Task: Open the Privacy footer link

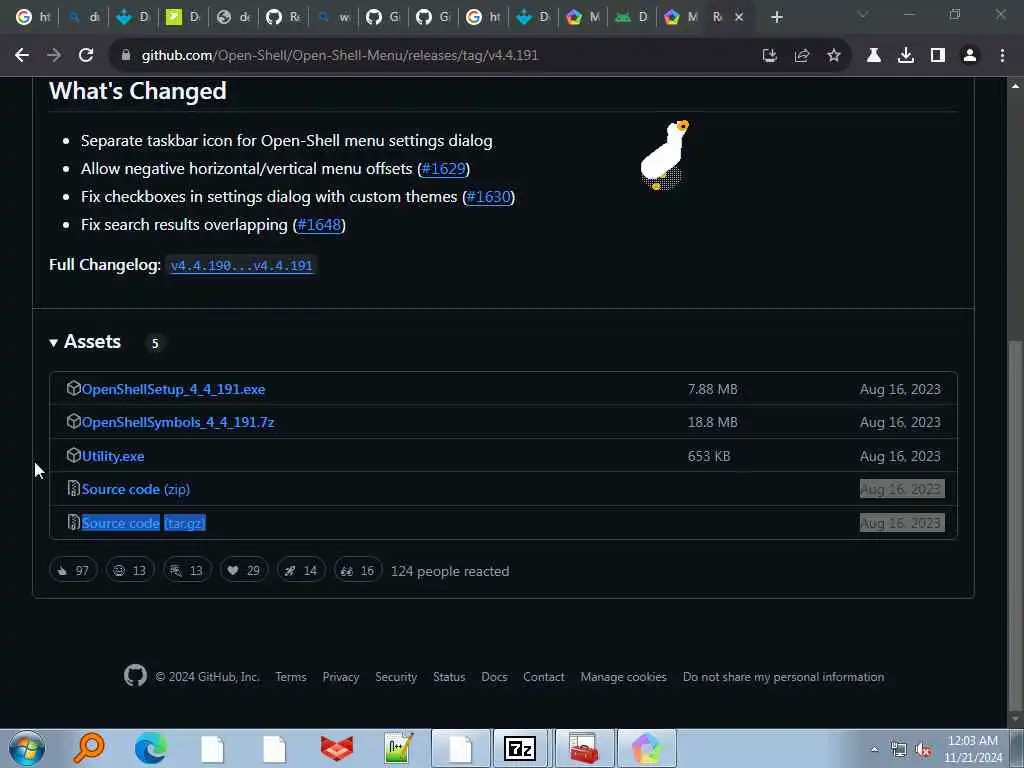Action: 341,677
